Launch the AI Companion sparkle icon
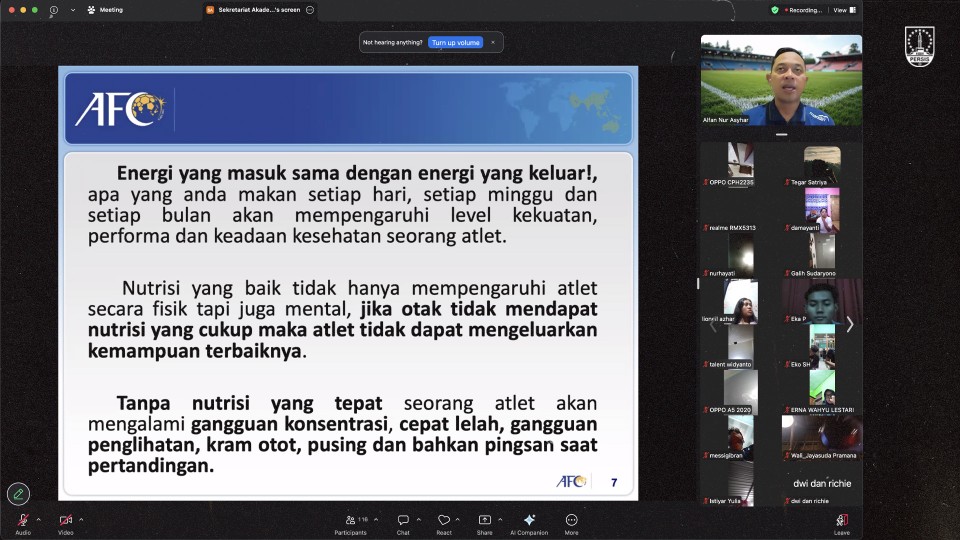Screen dimensions: 960x540 tap(530, 520)
